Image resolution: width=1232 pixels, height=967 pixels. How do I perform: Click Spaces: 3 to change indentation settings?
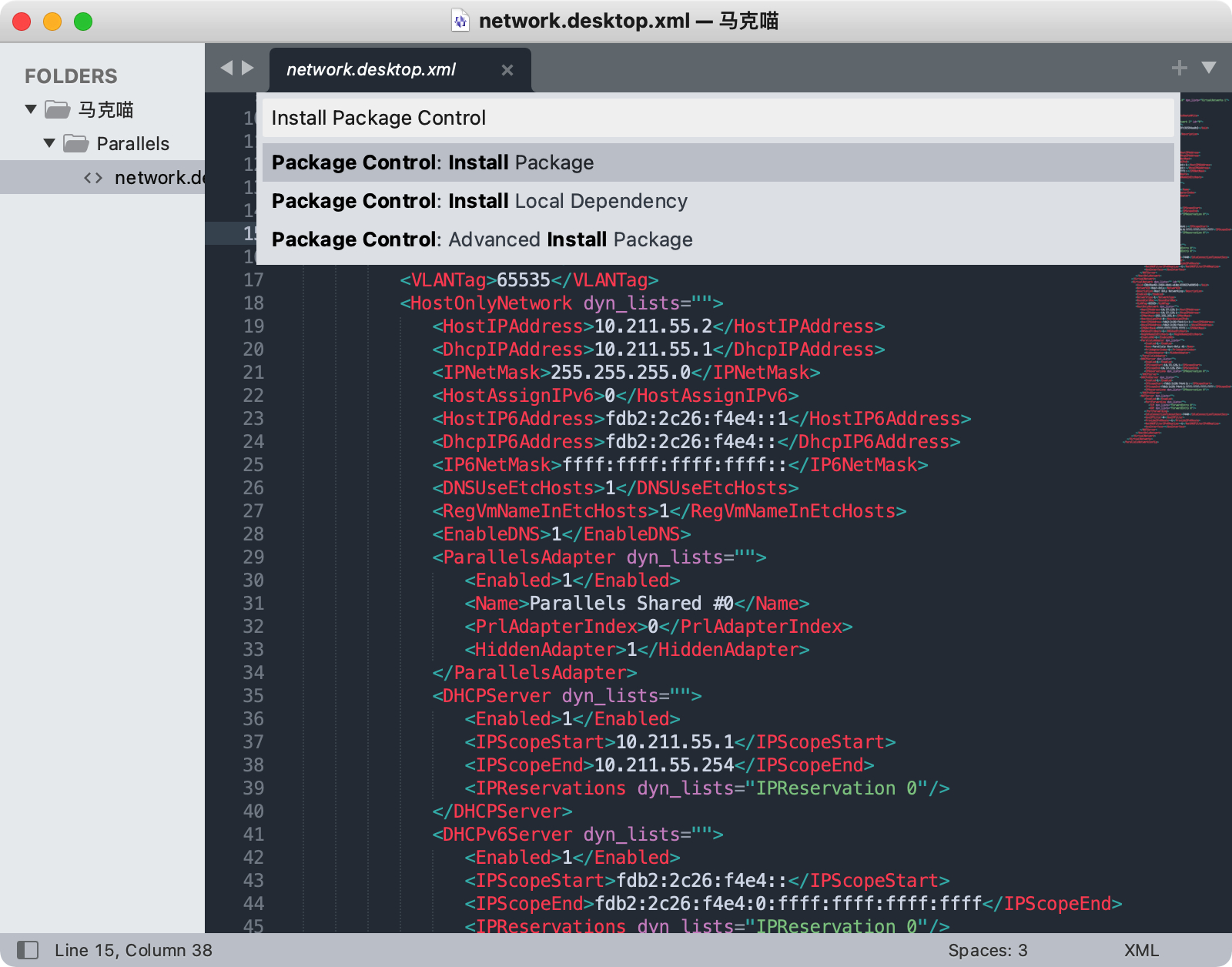click(x=988, y=950)
